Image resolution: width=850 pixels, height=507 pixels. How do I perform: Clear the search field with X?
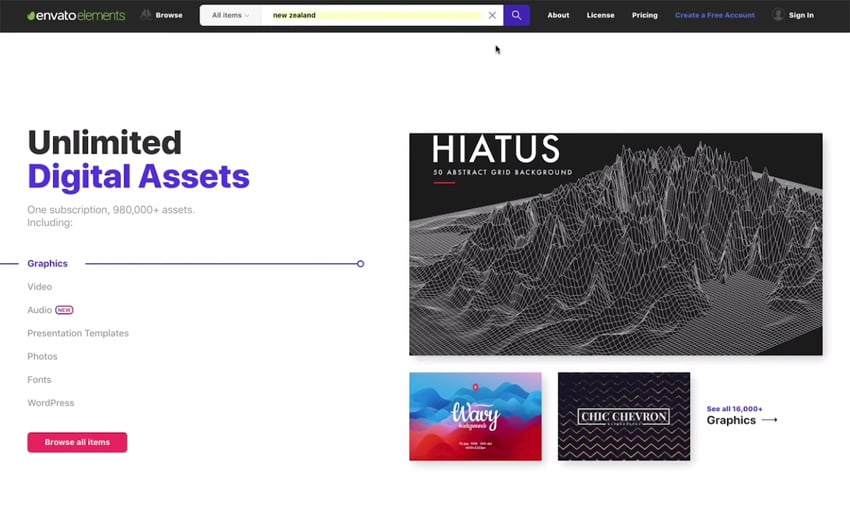(492, 15)
